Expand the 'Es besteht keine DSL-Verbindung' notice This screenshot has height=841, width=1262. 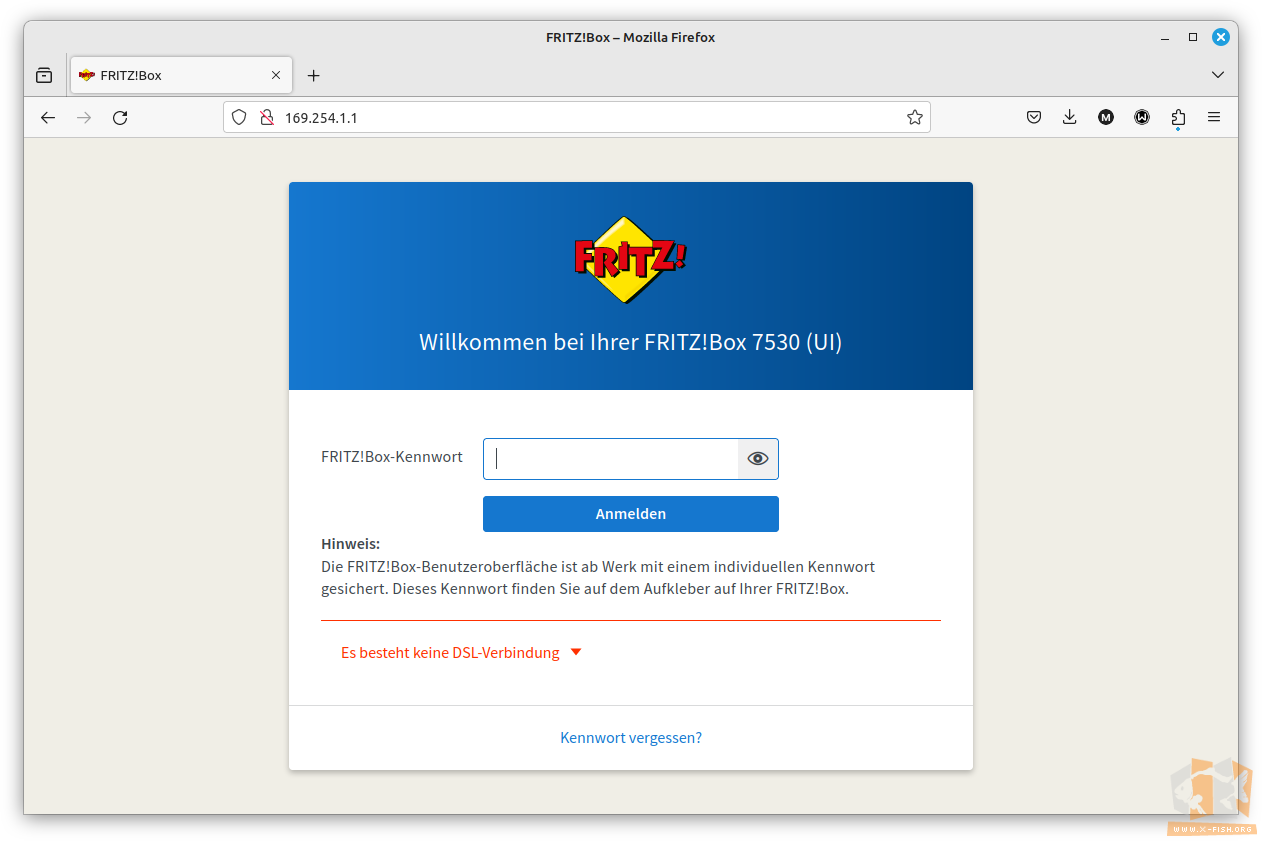tap(461, 653)
